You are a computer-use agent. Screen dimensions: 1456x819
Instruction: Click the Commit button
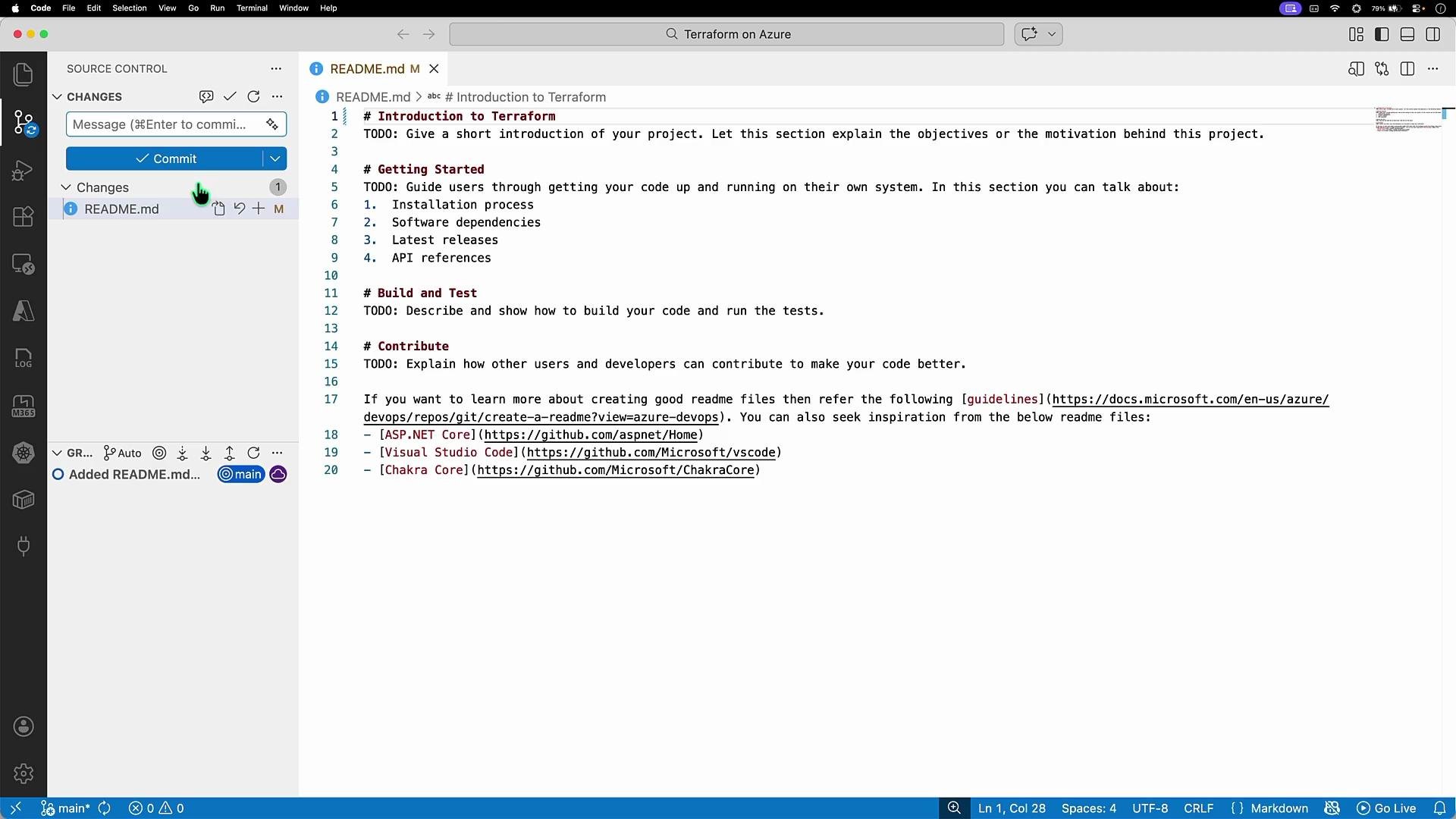(165, 158)
